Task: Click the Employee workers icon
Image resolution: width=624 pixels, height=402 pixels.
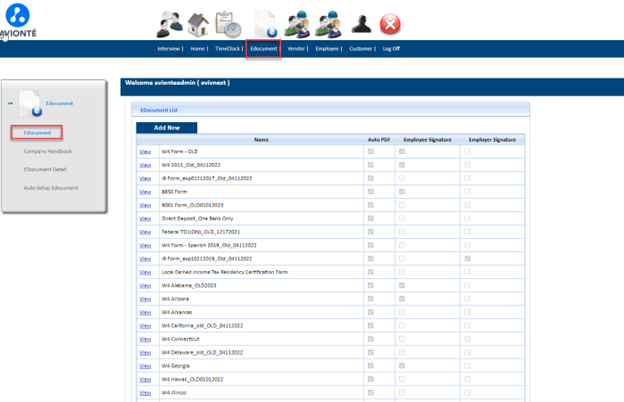Action: pyautogui.click(x=327, y=23)
